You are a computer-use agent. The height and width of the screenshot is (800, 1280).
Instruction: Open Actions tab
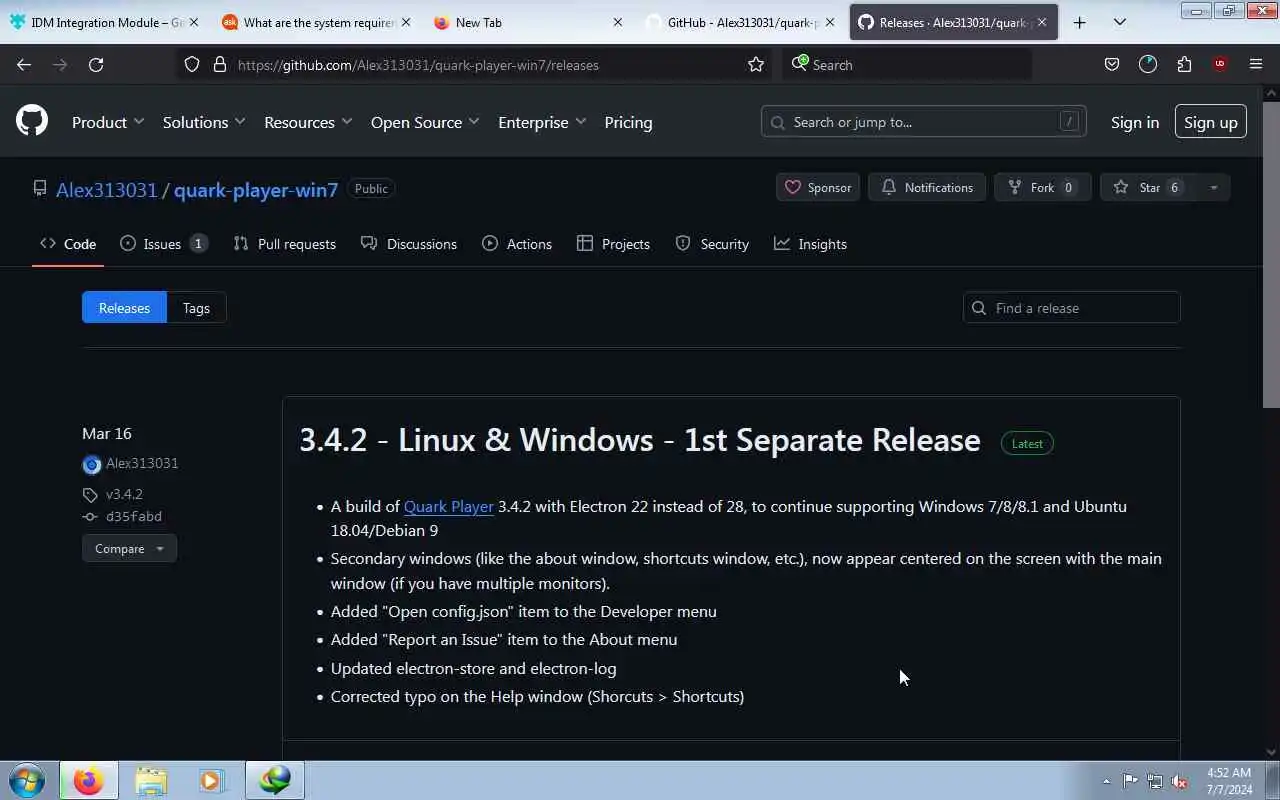(517, 244)
